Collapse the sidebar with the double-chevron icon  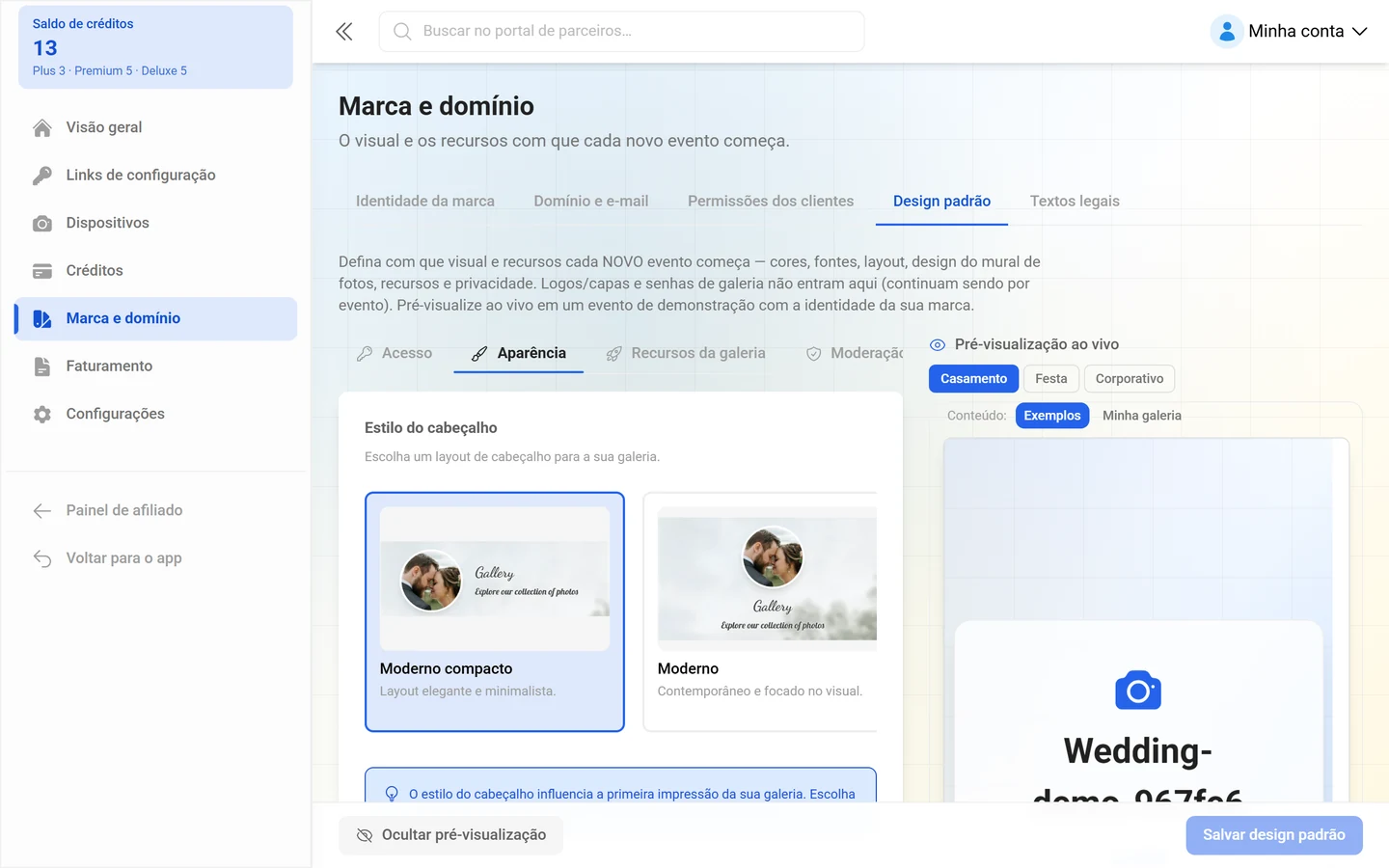[x=344, y=32]
